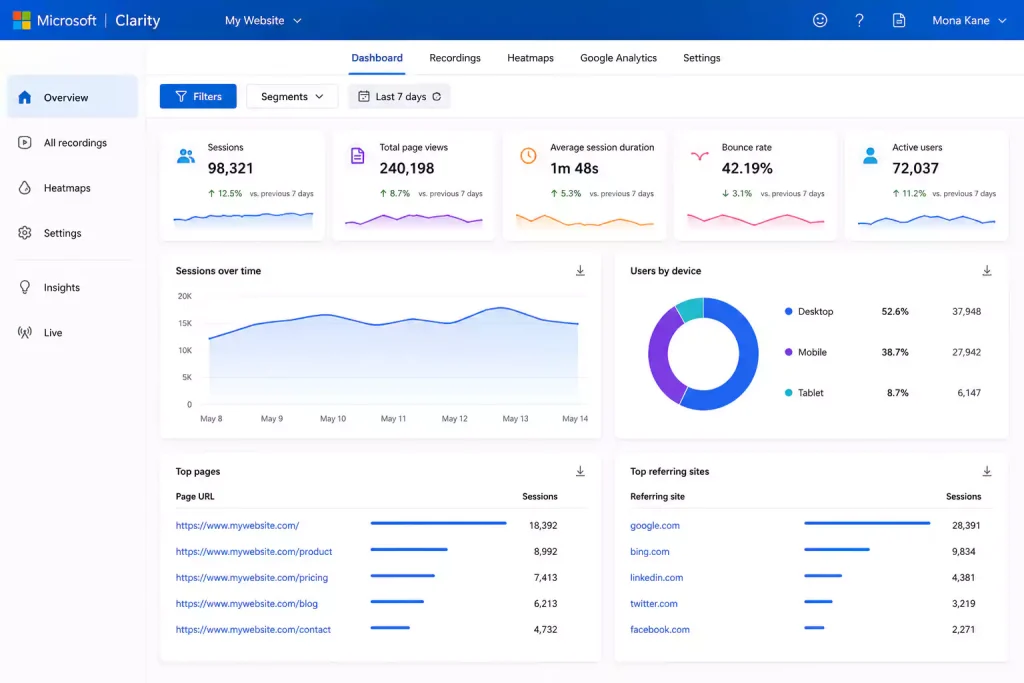Open the feedback smiley icon
Screen dimensions: 1024x683
[820, 20]
